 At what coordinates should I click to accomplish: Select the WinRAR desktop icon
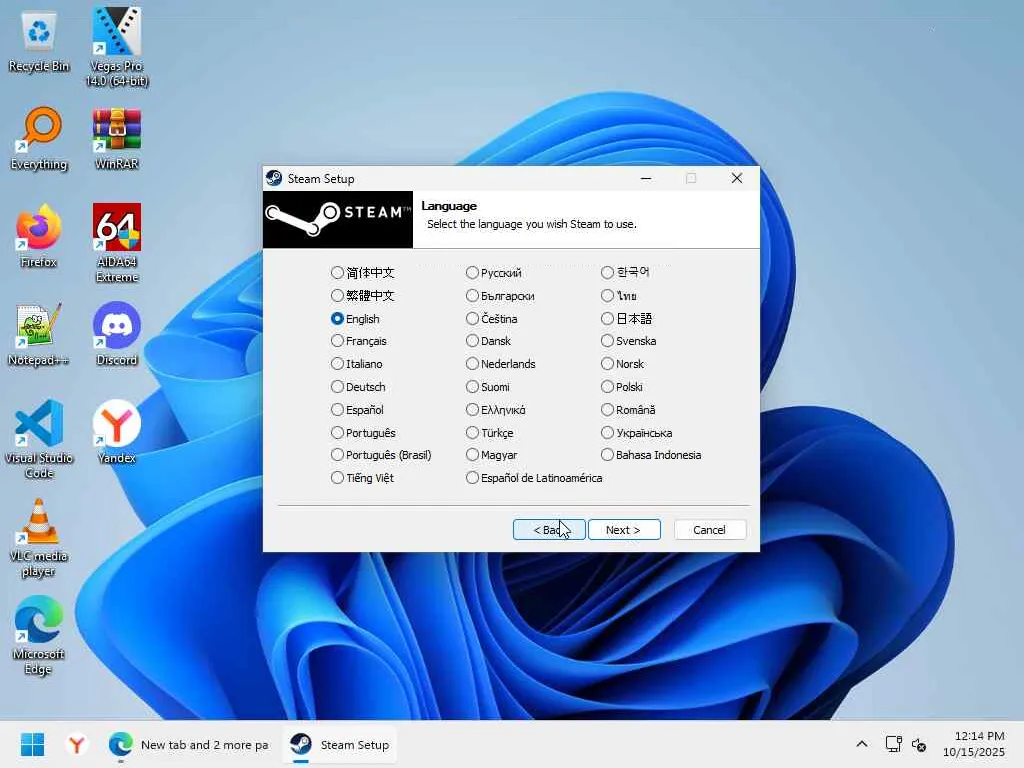[117, 139]
